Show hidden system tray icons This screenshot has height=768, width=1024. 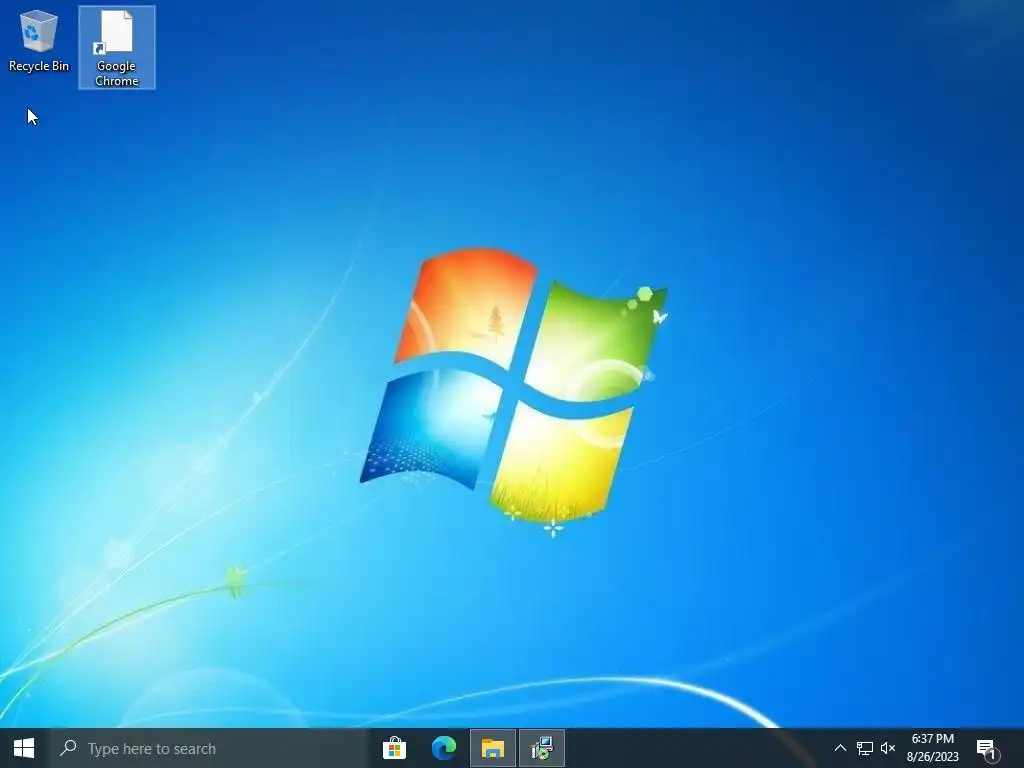[x=840, y=748]
